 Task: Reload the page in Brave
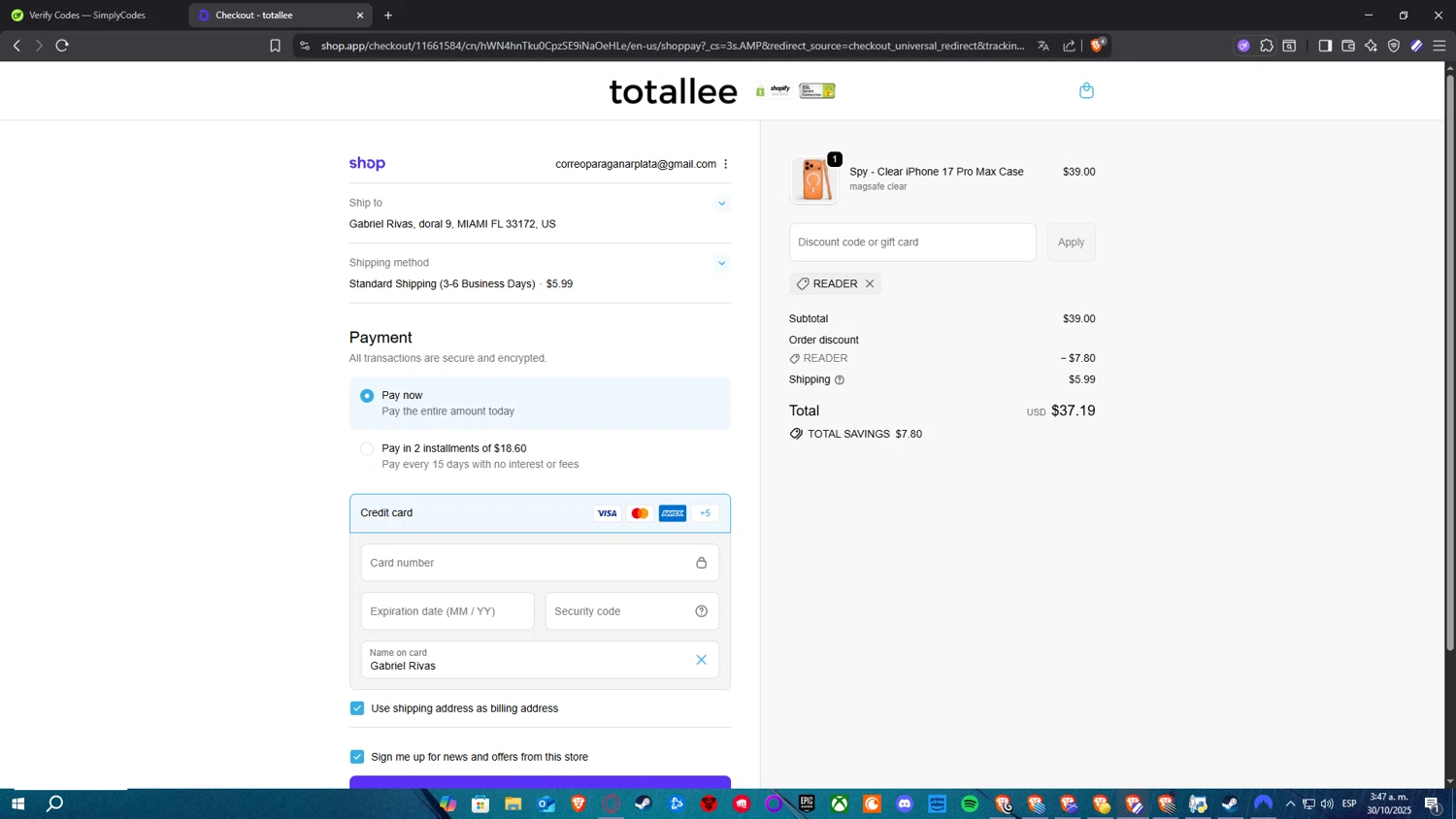click(x=62, y=46)
